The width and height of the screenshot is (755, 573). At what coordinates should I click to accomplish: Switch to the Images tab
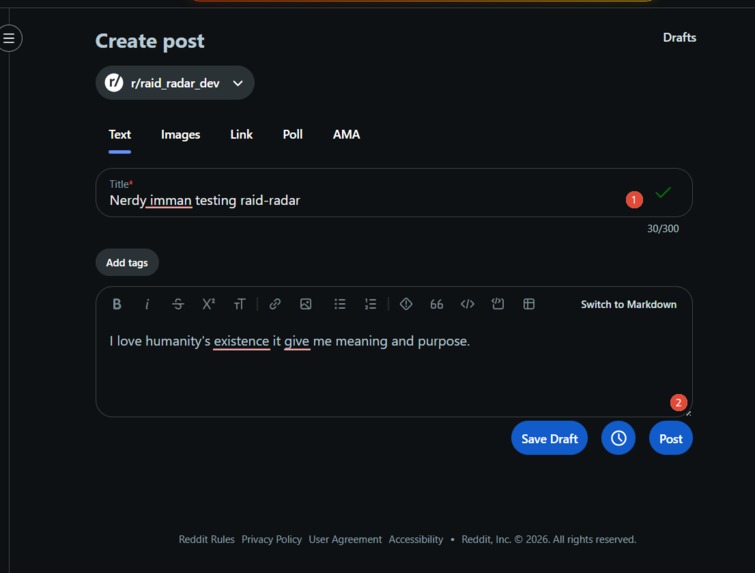point(181,134)
